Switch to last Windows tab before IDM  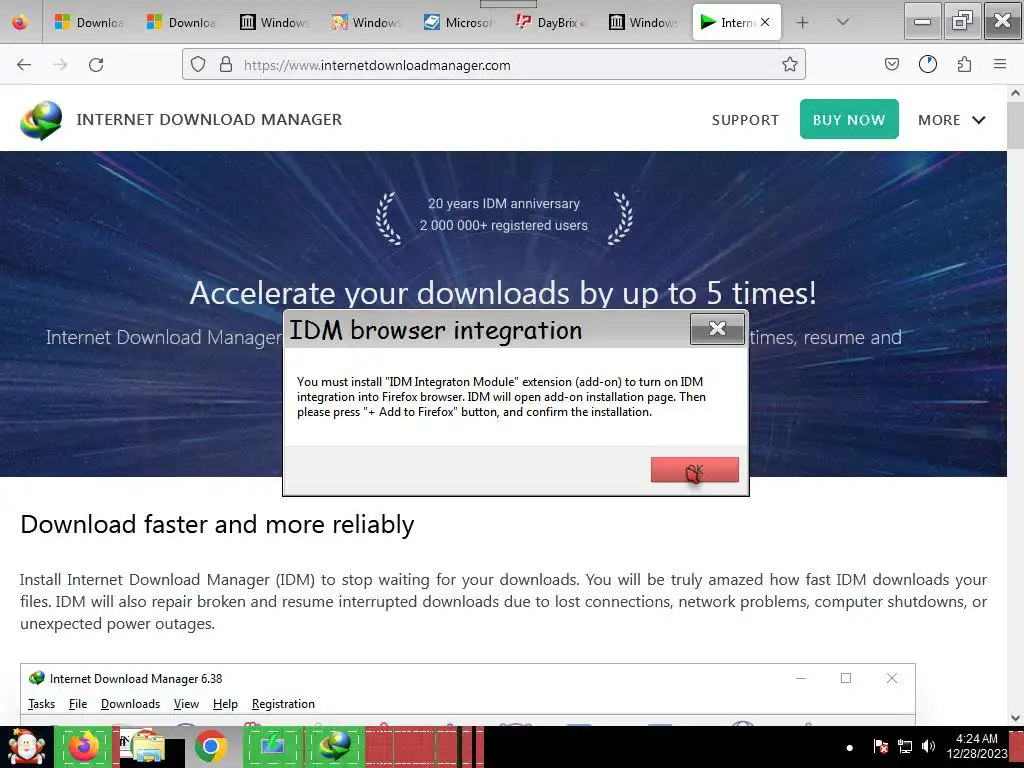[x=643, y=22]
